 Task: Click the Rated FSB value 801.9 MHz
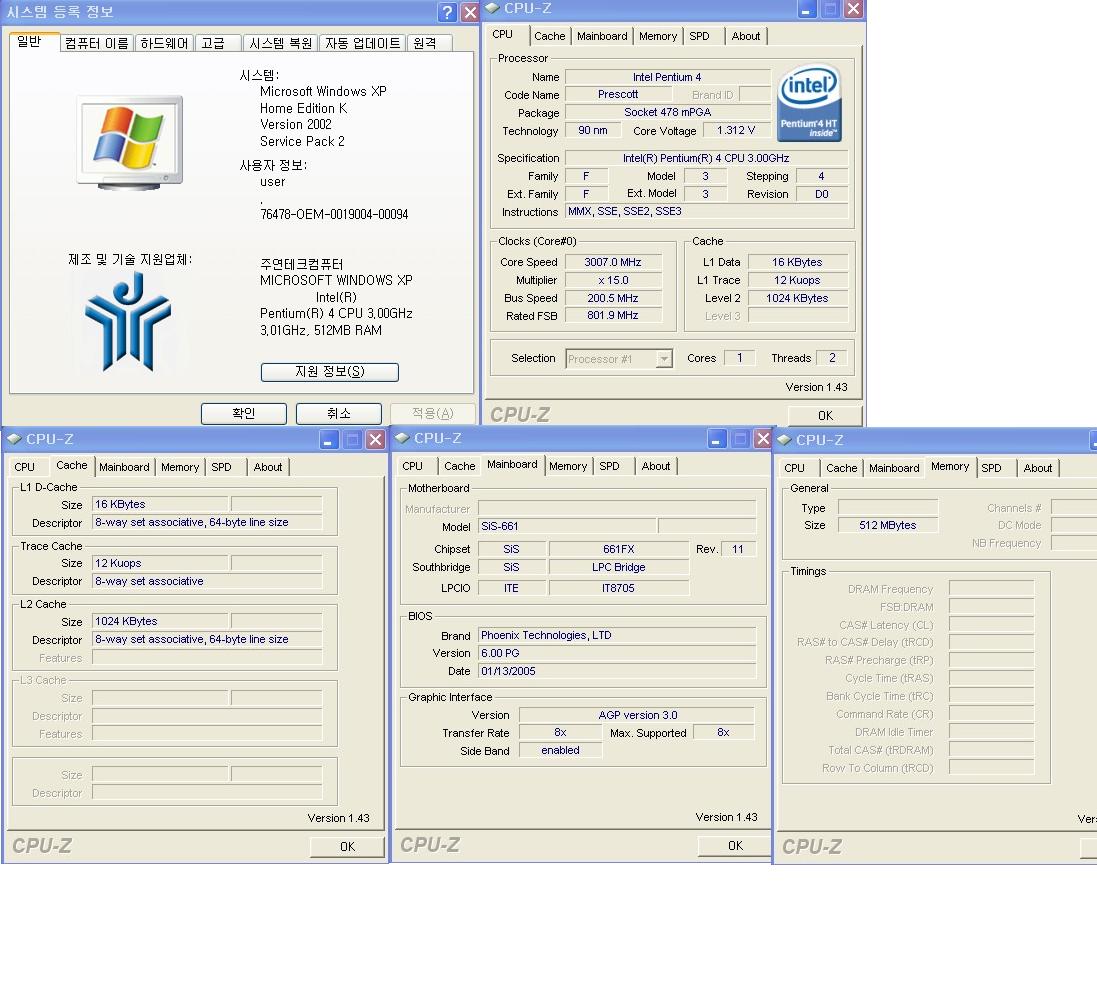click(613, 316)
